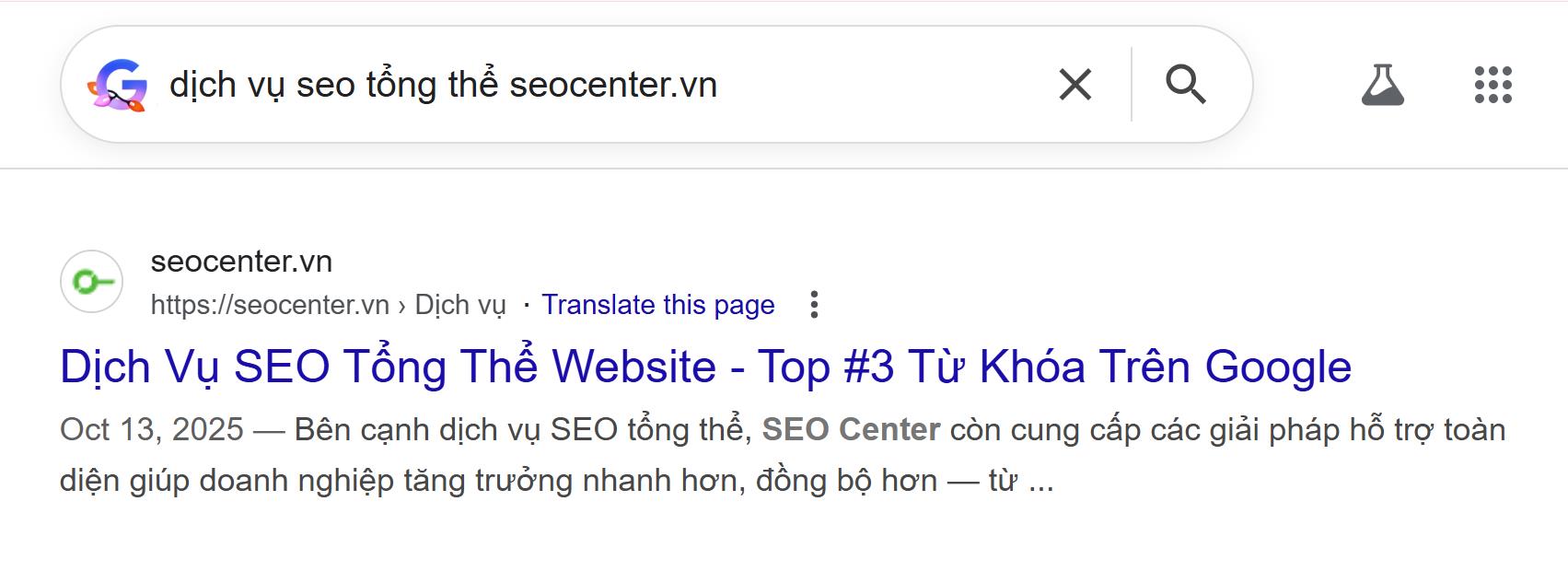Screen dimensions: 1568x583
Task: Click the magnifying glass search icon
Action: point(1188,85)
